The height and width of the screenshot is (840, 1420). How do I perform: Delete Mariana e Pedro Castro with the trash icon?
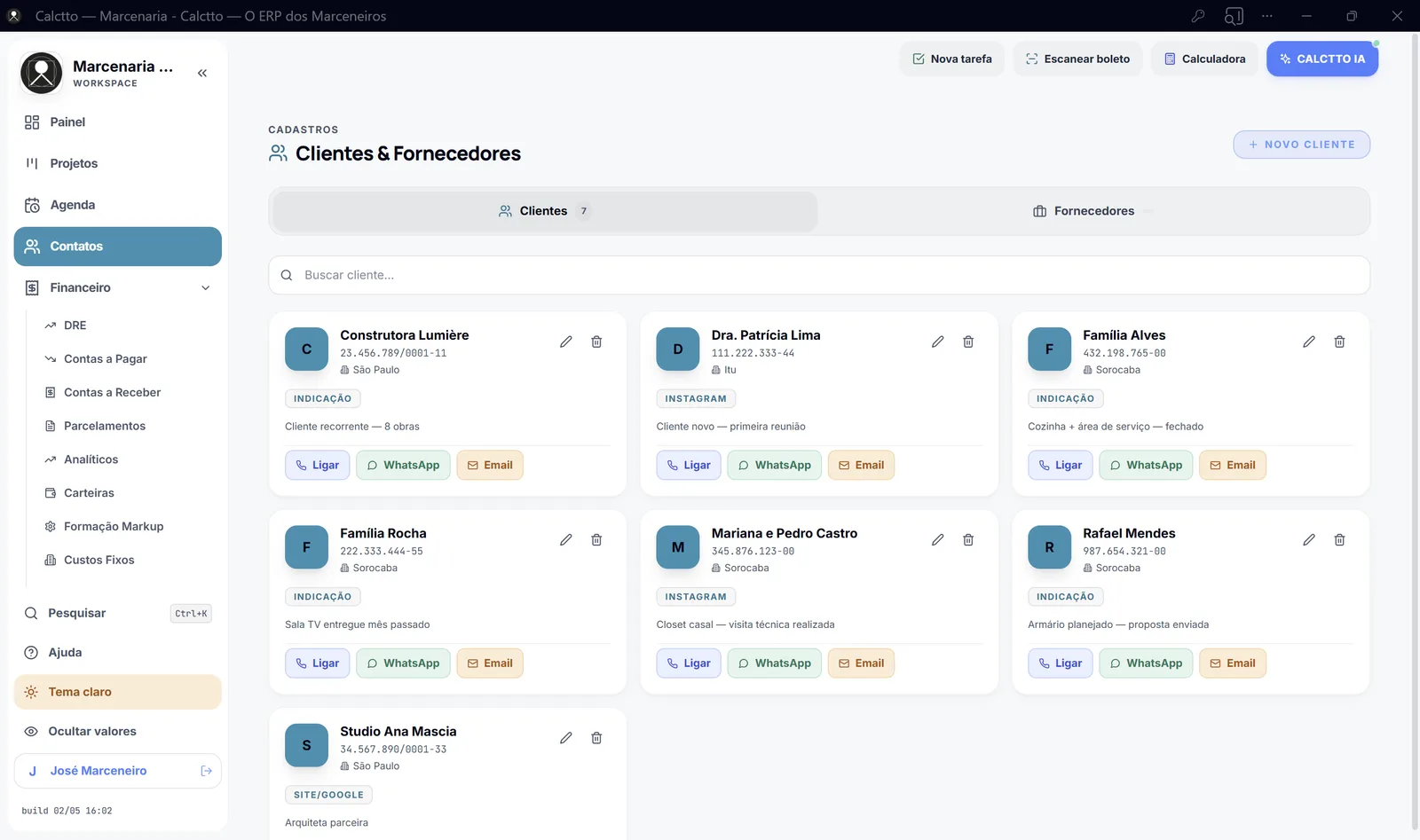pos(968,539)
